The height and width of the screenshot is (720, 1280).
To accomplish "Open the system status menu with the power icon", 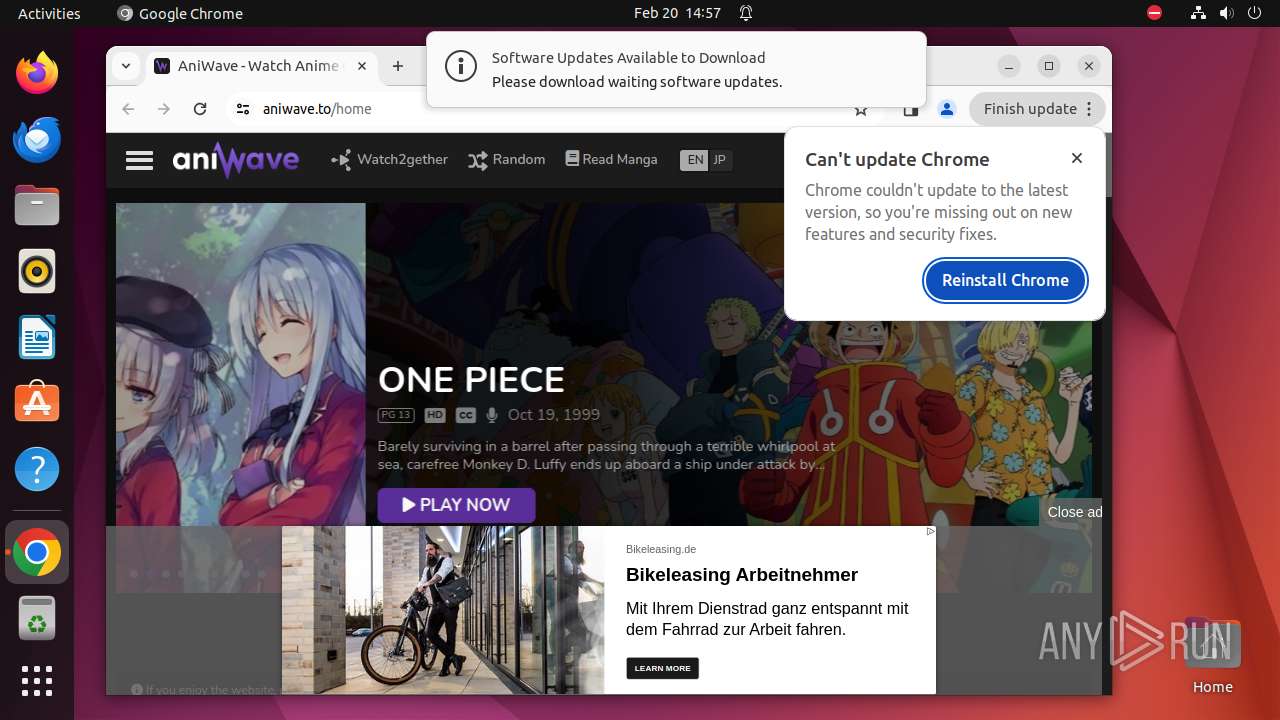I will pyautogui.click(x=1255, y=13).
